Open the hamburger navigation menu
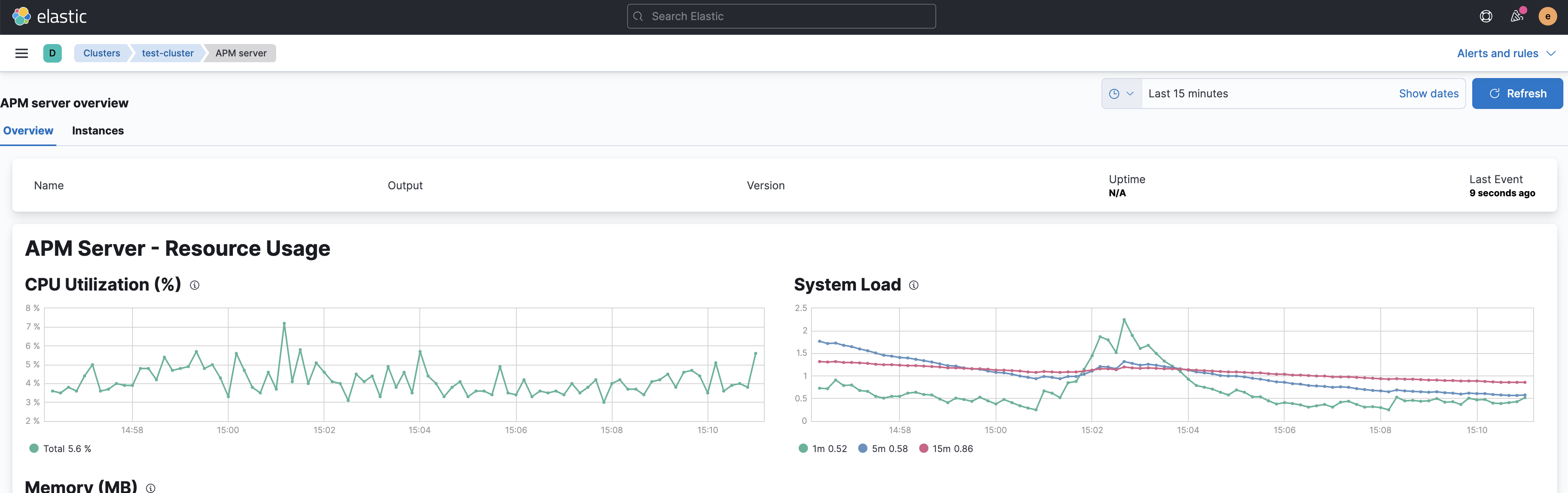 pyautogui.click(x=21, y=53)
